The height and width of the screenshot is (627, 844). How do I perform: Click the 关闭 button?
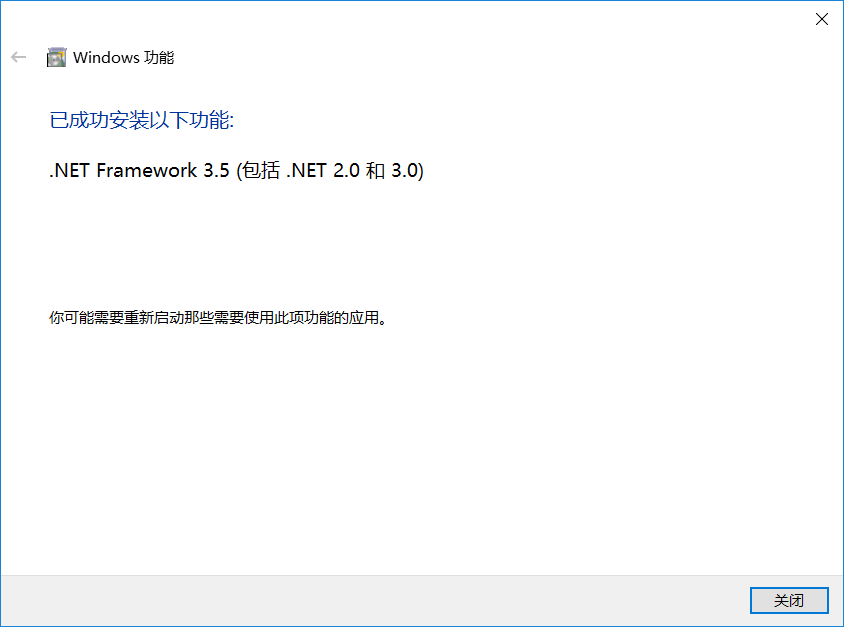[x=789, y=600]
